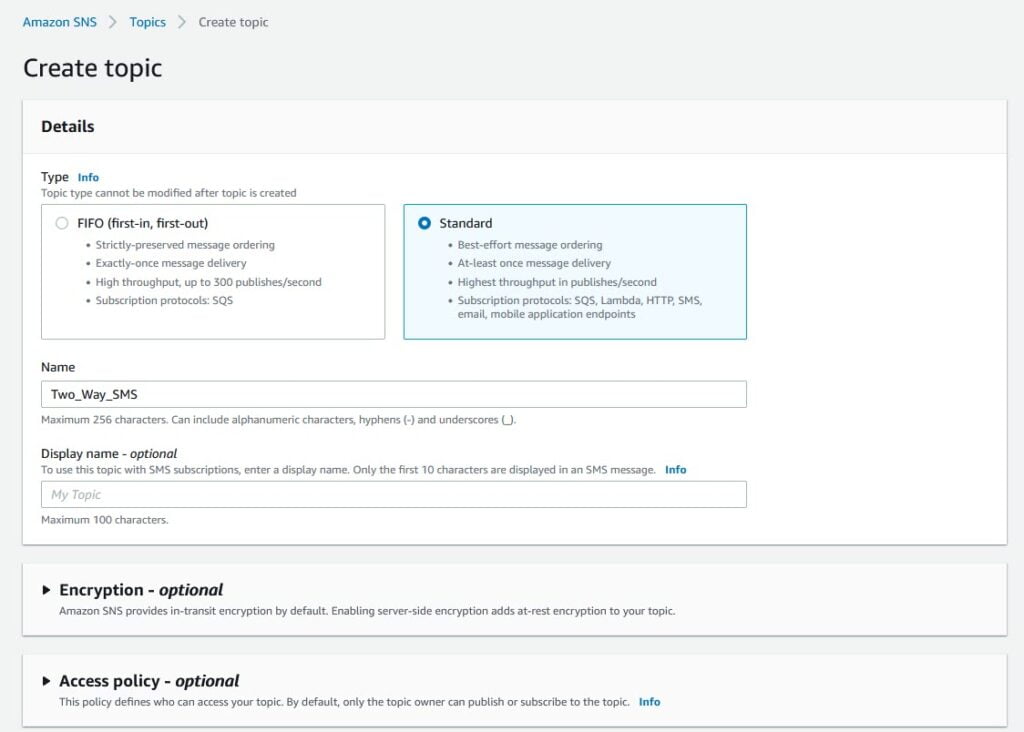Click the Create topic breadcrumb text

tap(233, 22)
